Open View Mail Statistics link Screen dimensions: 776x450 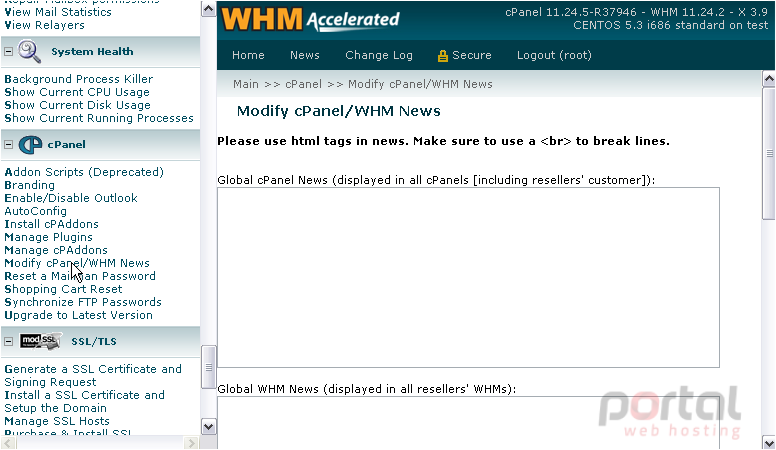tap(58, 12)
